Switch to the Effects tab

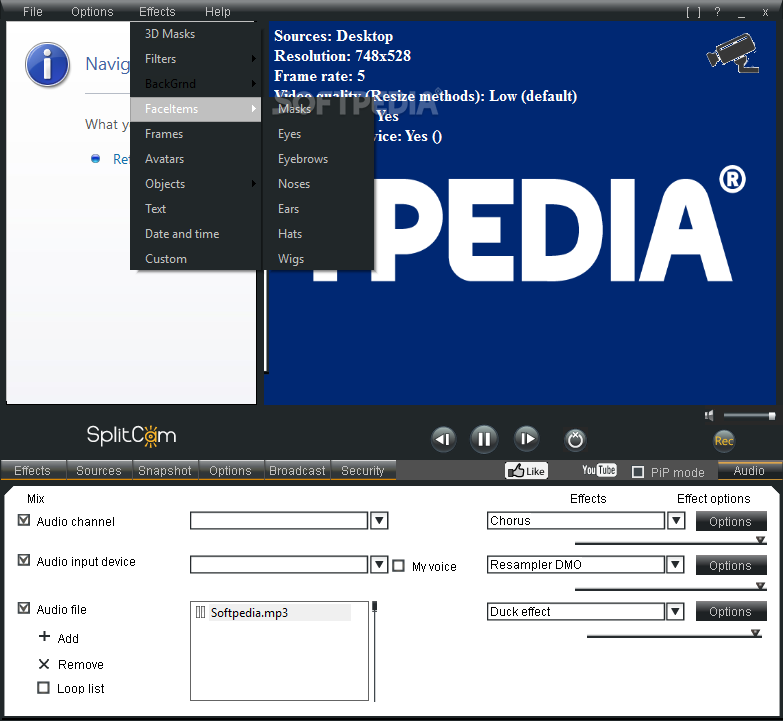click(33, 470)
